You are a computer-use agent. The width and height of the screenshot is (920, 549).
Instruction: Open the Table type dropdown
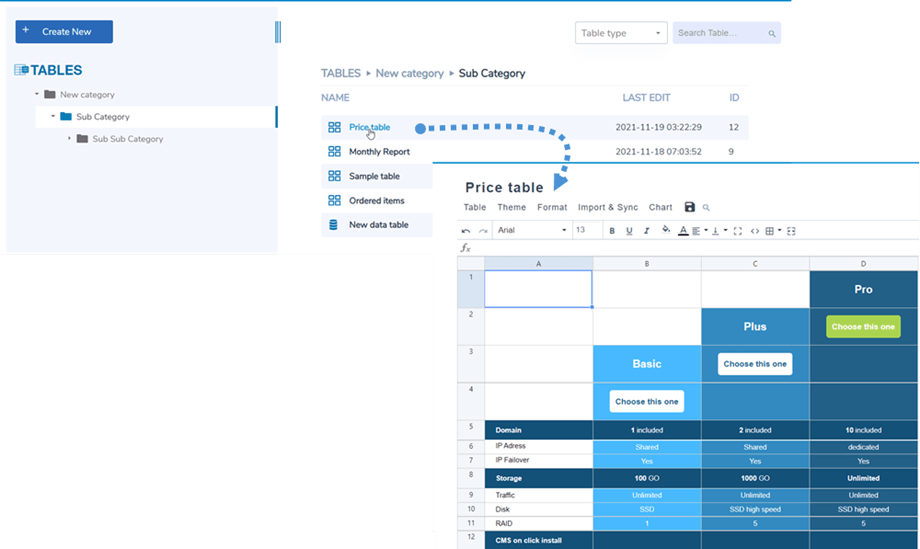620,33
